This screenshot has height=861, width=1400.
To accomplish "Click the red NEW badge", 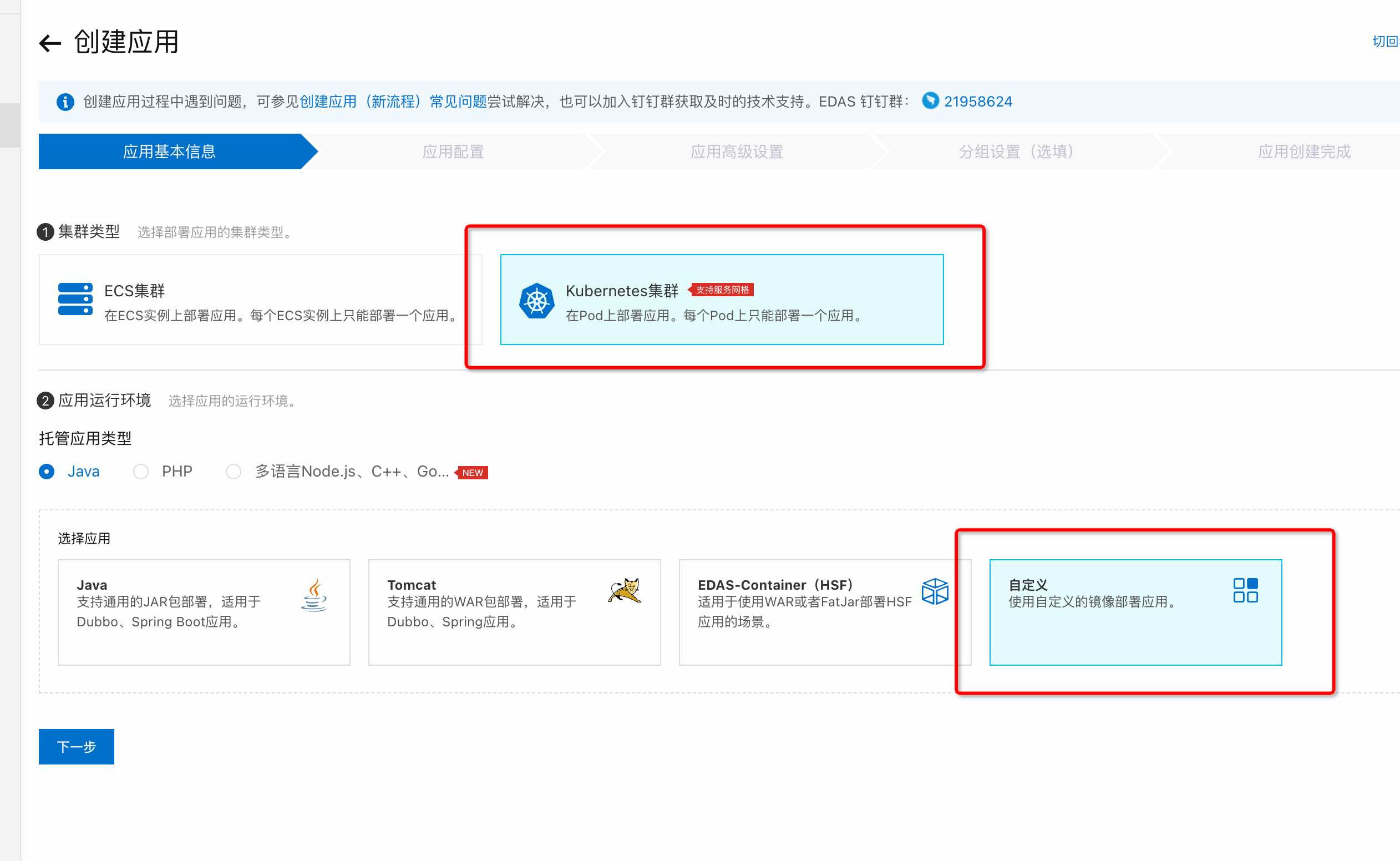I will 471,473.
